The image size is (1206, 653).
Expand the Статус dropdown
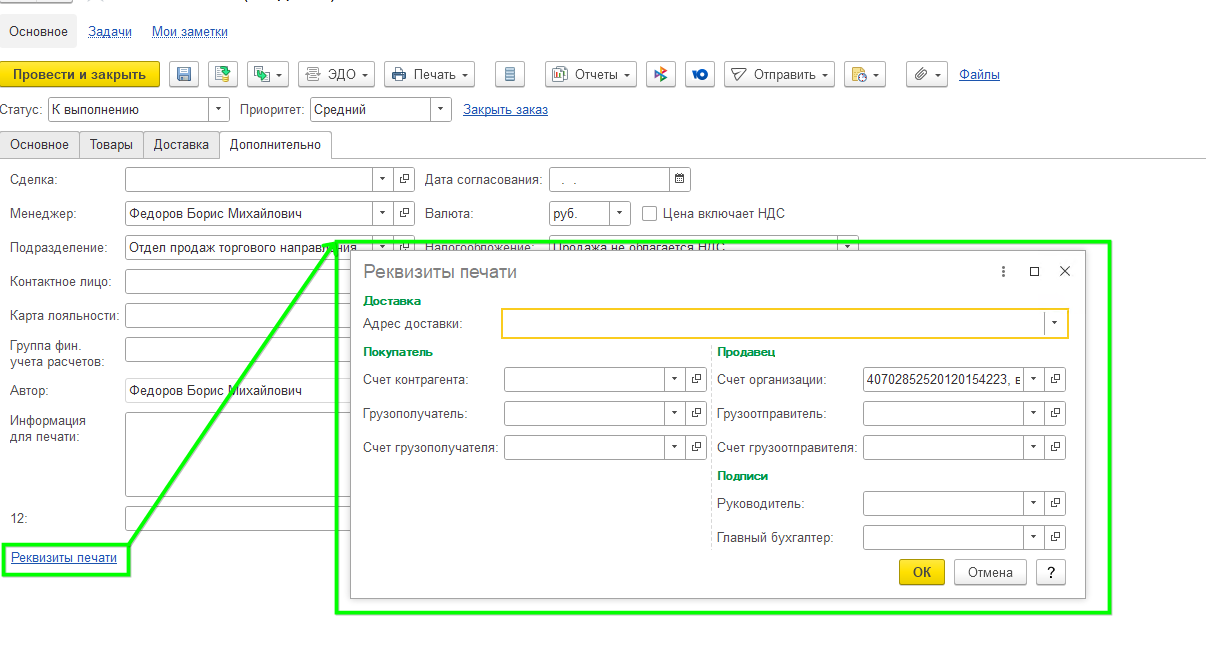(219, 110)
